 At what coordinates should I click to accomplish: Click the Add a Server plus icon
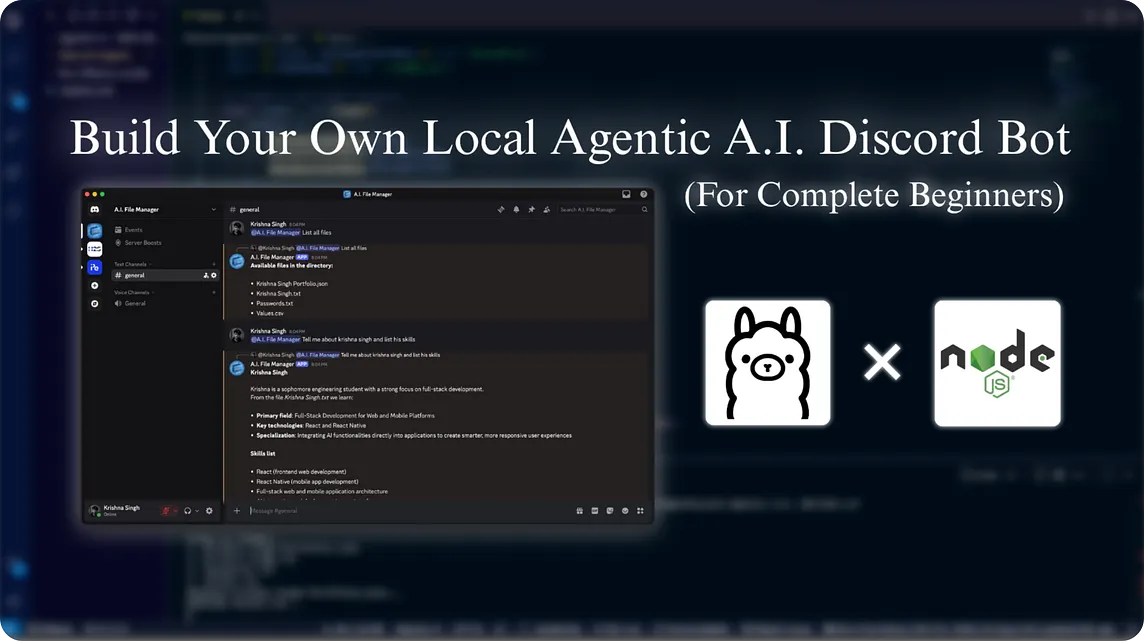(x=94, y=286)
